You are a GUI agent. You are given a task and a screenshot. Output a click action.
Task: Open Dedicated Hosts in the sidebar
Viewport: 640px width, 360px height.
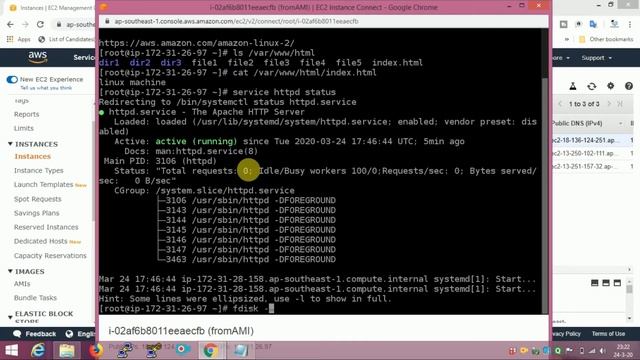coord(41,241)
